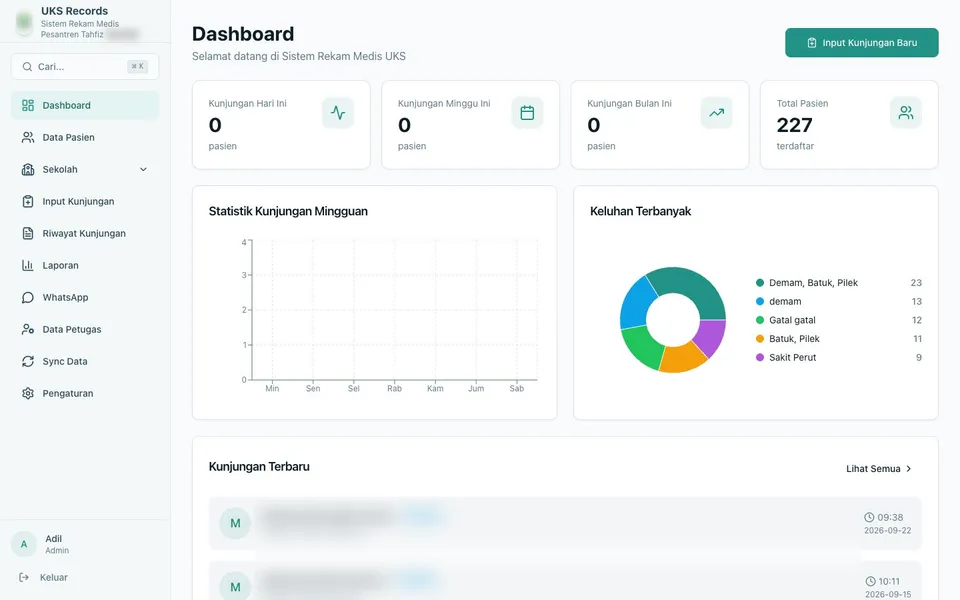
Task: Open the Pengaturan settings menu item
Action: tap(85, 393)
